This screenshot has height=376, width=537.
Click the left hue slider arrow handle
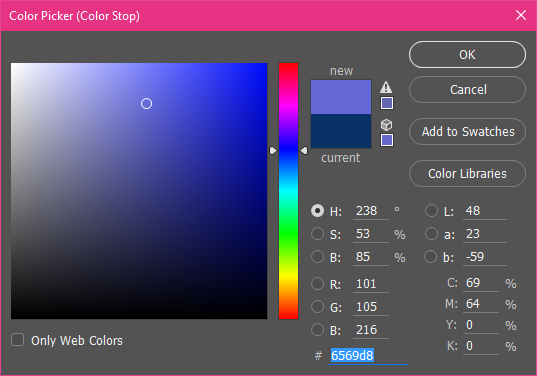273,150
